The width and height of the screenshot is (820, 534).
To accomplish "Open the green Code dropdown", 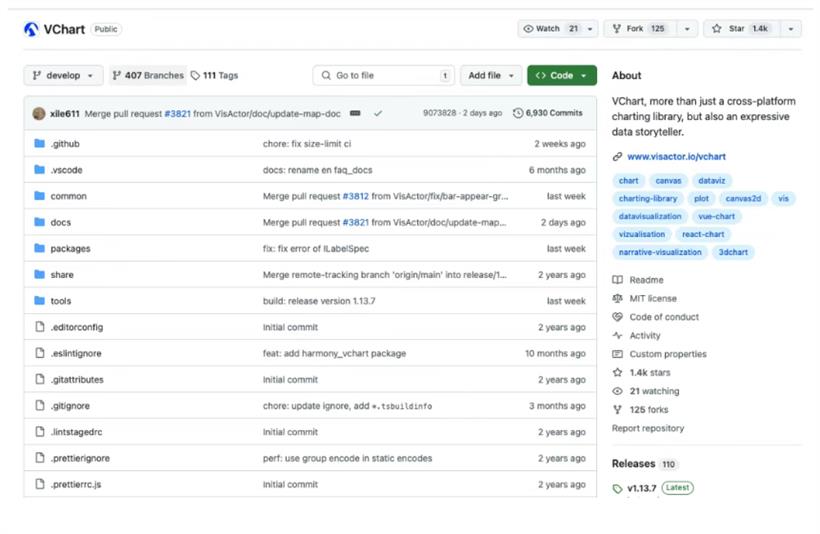I will click(x=562, y=75).
